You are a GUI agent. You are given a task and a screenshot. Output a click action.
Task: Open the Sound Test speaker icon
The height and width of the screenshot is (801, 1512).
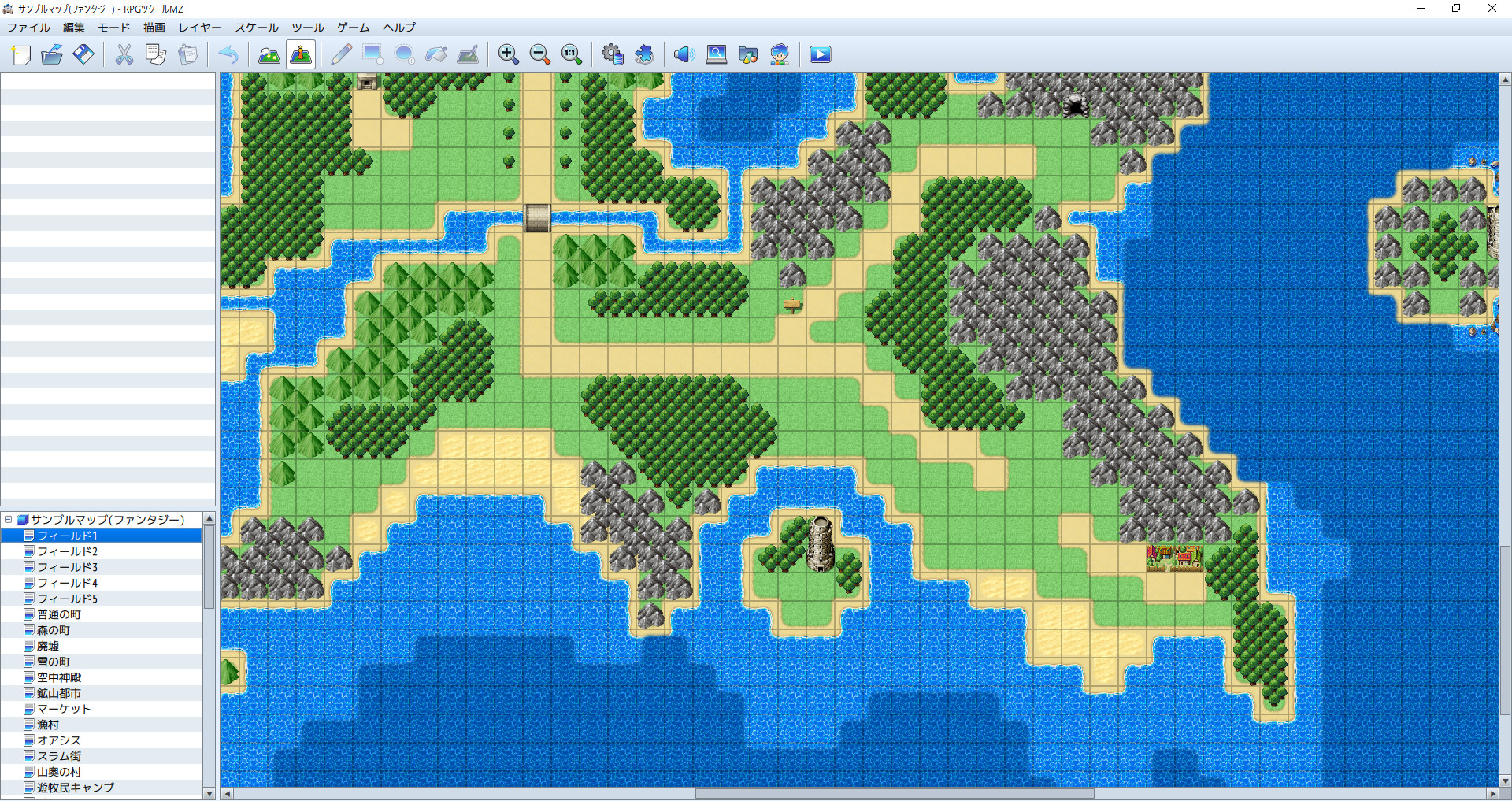[x=684, y=54]
